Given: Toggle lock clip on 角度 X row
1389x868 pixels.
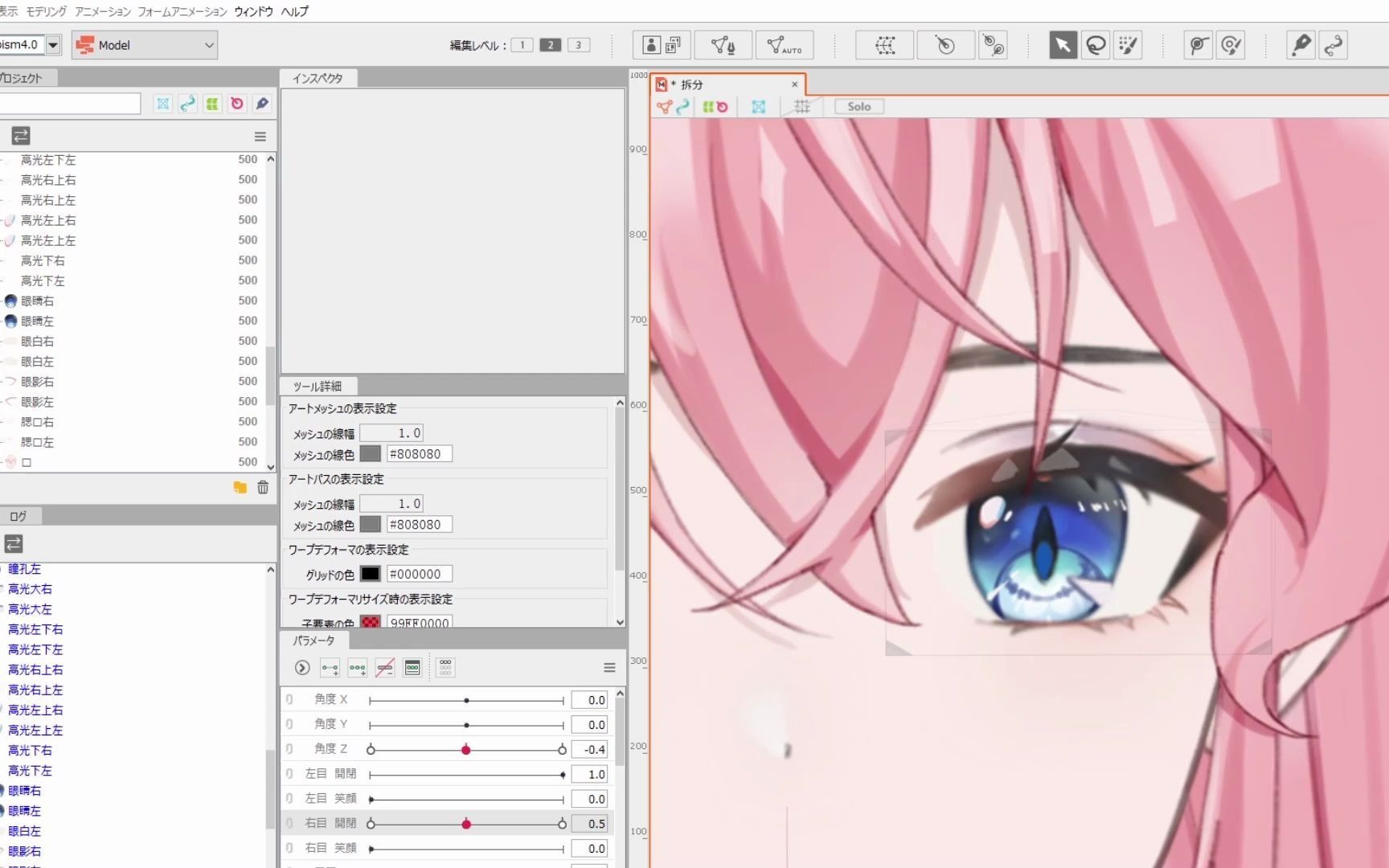Looking at the screenshot, I should [x=289, y=700].
